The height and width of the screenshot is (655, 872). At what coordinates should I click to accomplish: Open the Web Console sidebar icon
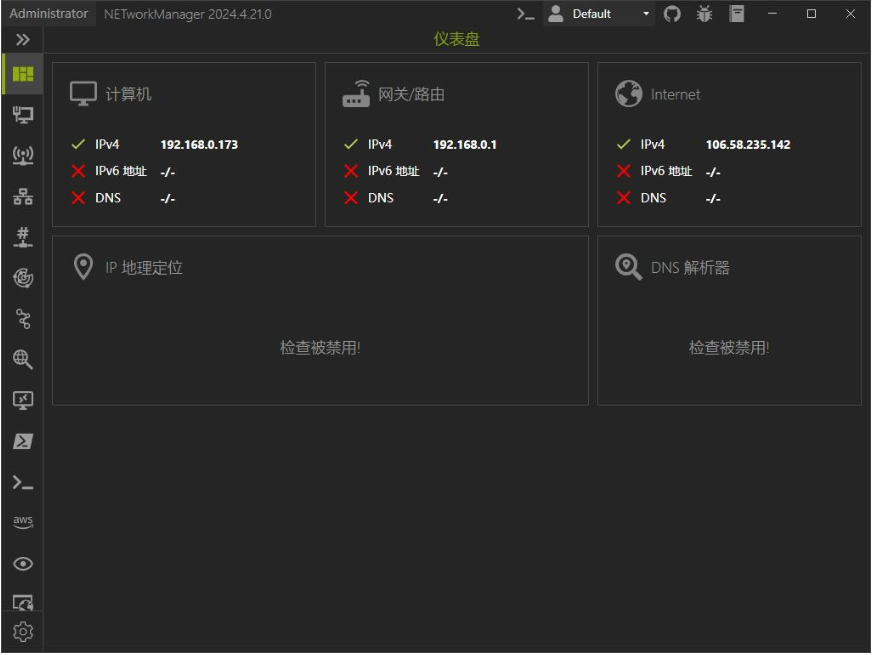click(23, 602)
